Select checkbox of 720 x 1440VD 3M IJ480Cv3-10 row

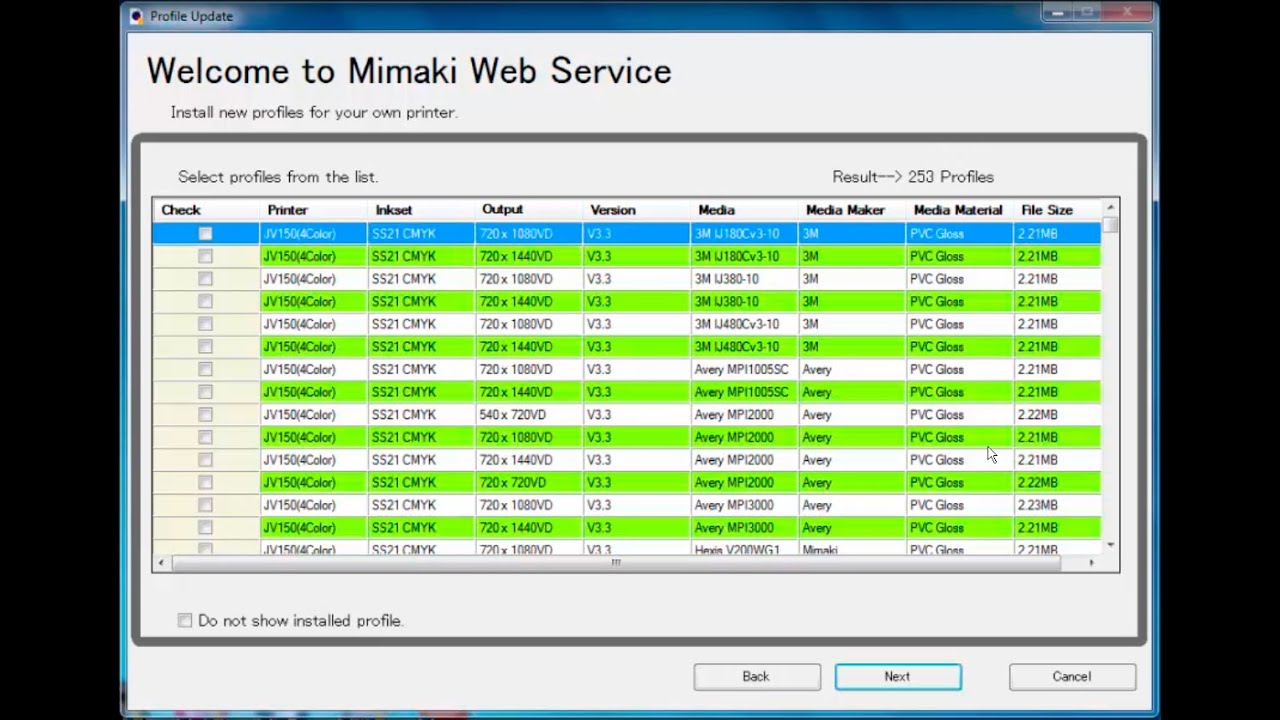[x=205, y=346]
